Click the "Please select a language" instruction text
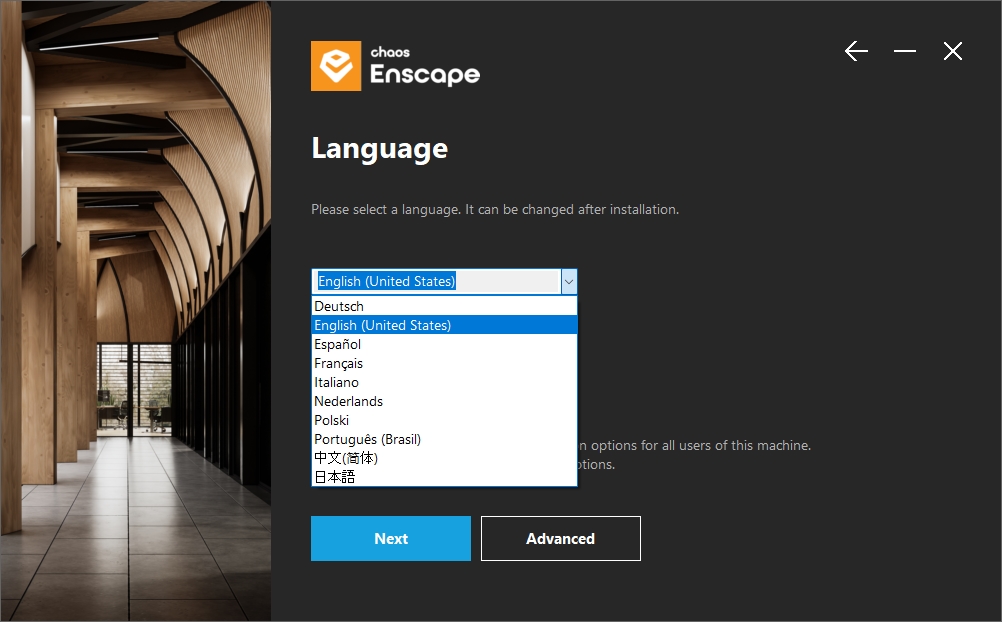This screenshot has width=1002, height=622. pyautogui.click(x=495, y=210)
